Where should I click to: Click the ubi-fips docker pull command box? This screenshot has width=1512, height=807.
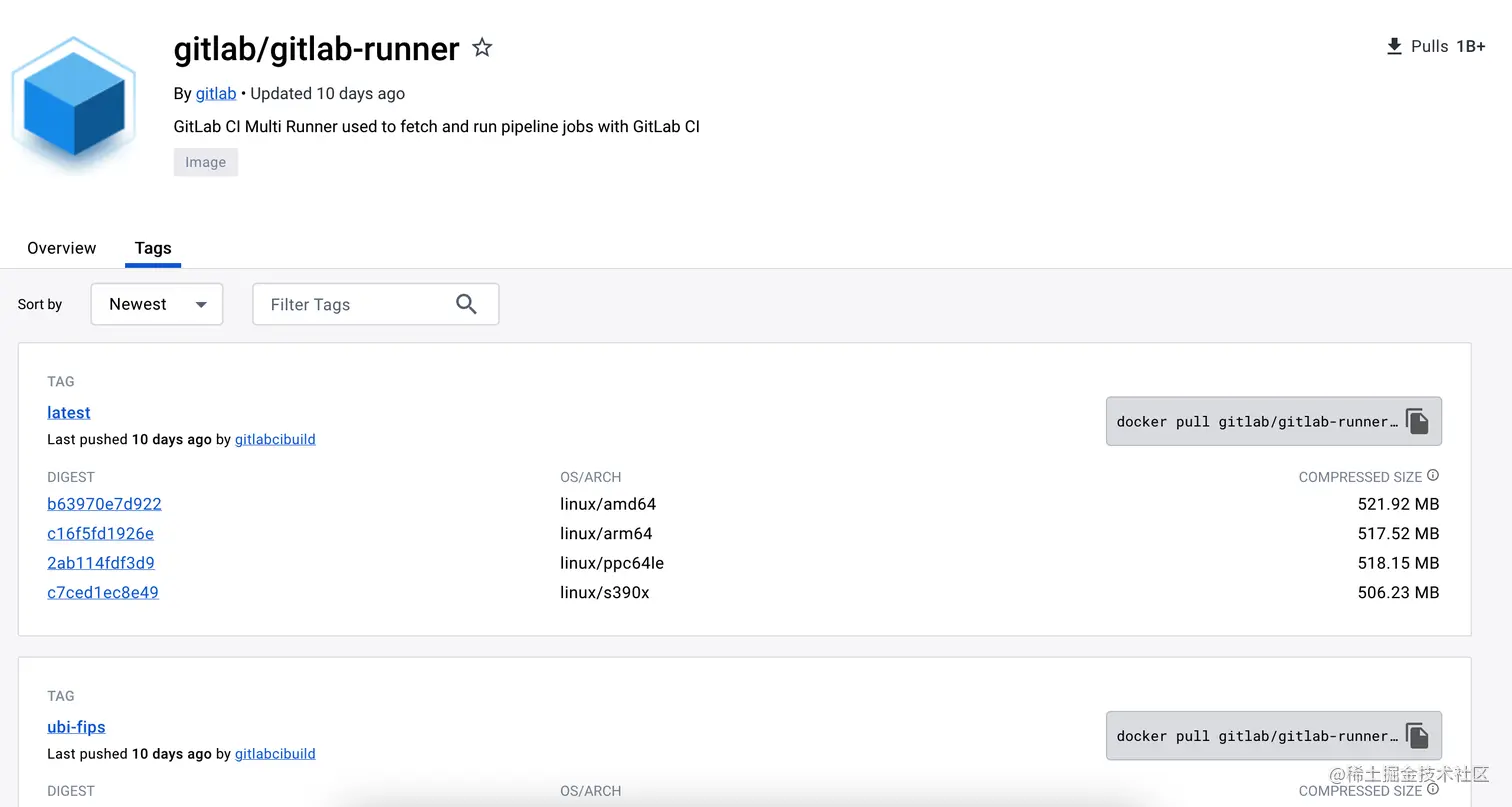pyautogui.click(x=1274, y=736)
